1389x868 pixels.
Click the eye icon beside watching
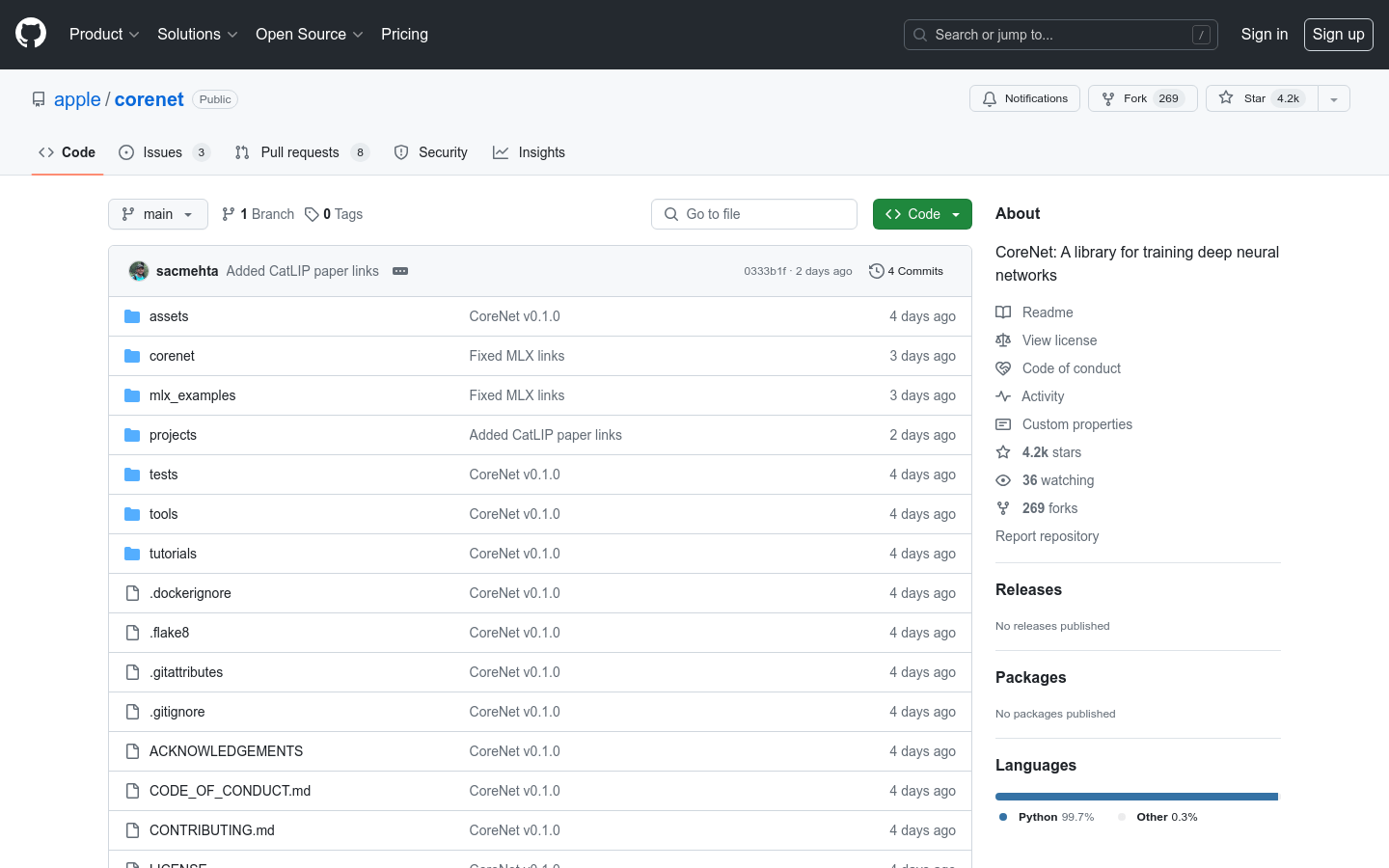[x=1003, y=480]
